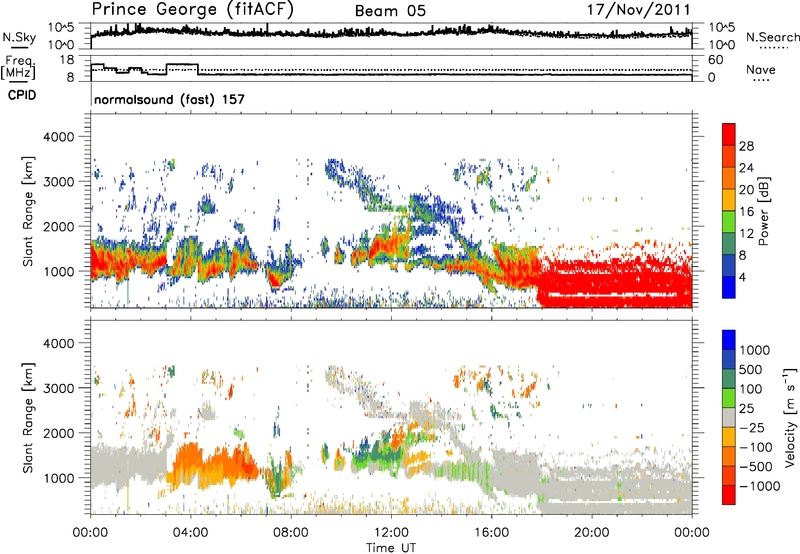Click the 'Prince George (fitACF)' title text
Image resolution: width=800 pixels, height=554 pixels.
click(192, 9)
